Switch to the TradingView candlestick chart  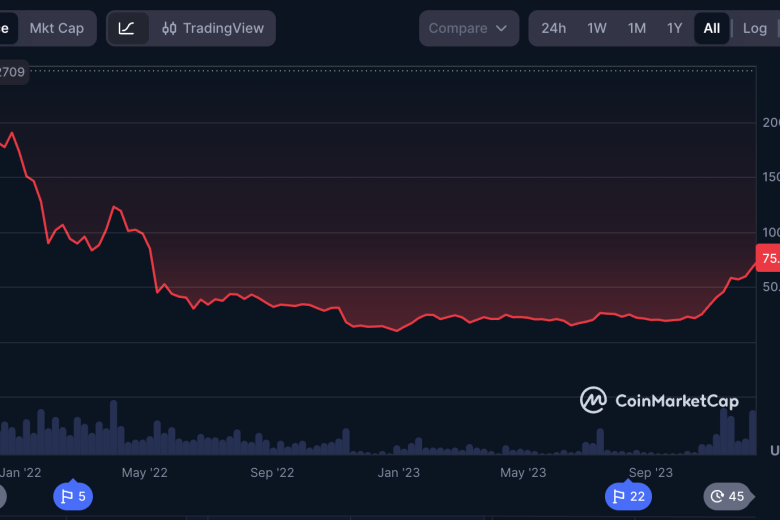[211, 28]
